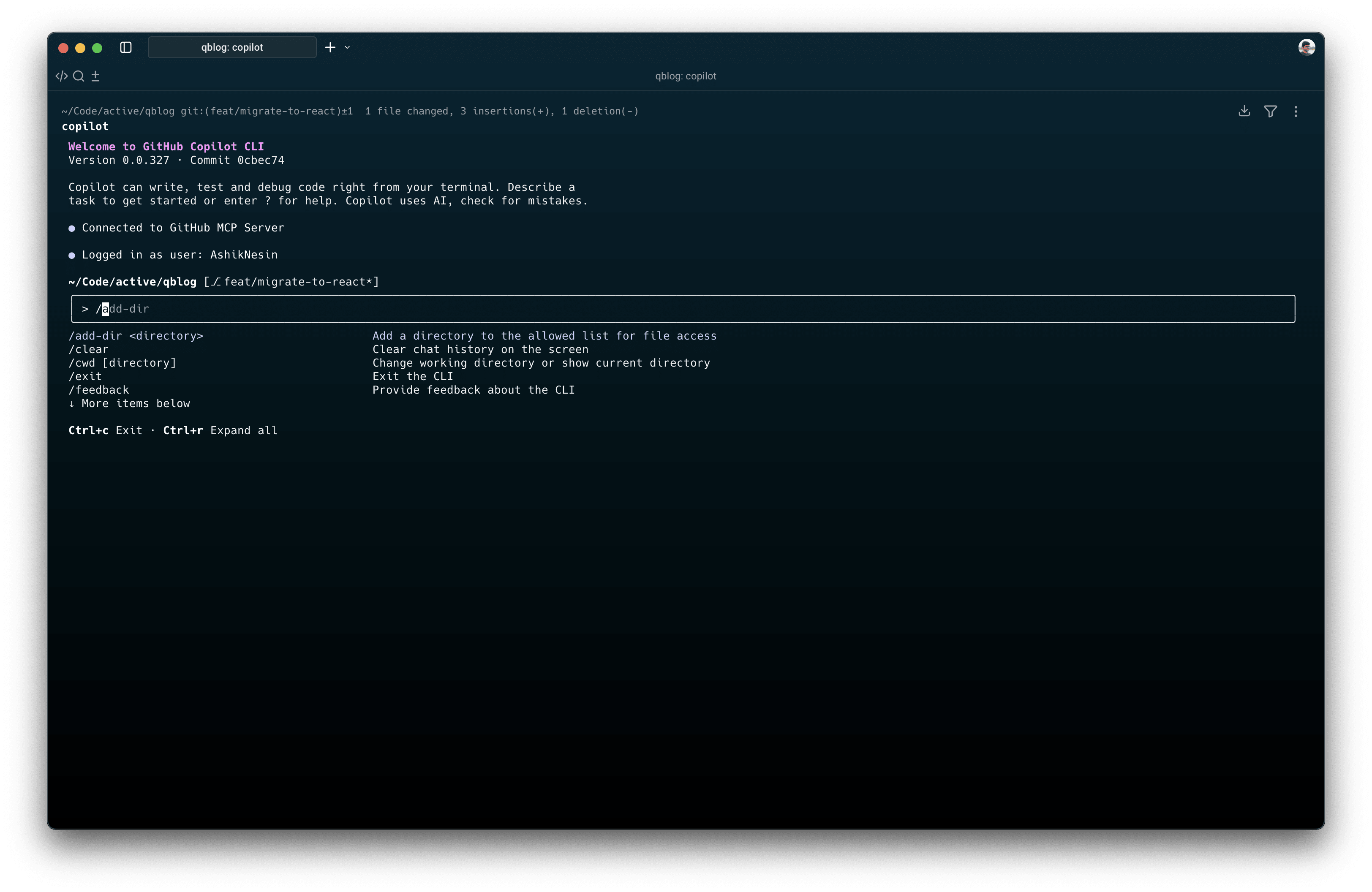The width and height of the screenshot is (1372, 892).
Task: Click the plus-minus diff icon
Action: tap(96, 76)
